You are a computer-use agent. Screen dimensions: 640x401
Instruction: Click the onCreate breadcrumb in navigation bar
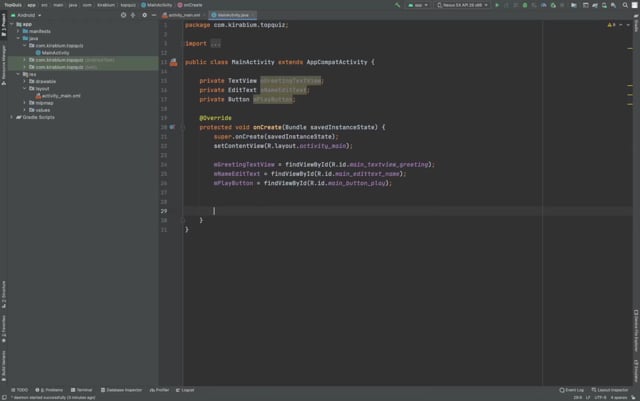coord(190,5)
